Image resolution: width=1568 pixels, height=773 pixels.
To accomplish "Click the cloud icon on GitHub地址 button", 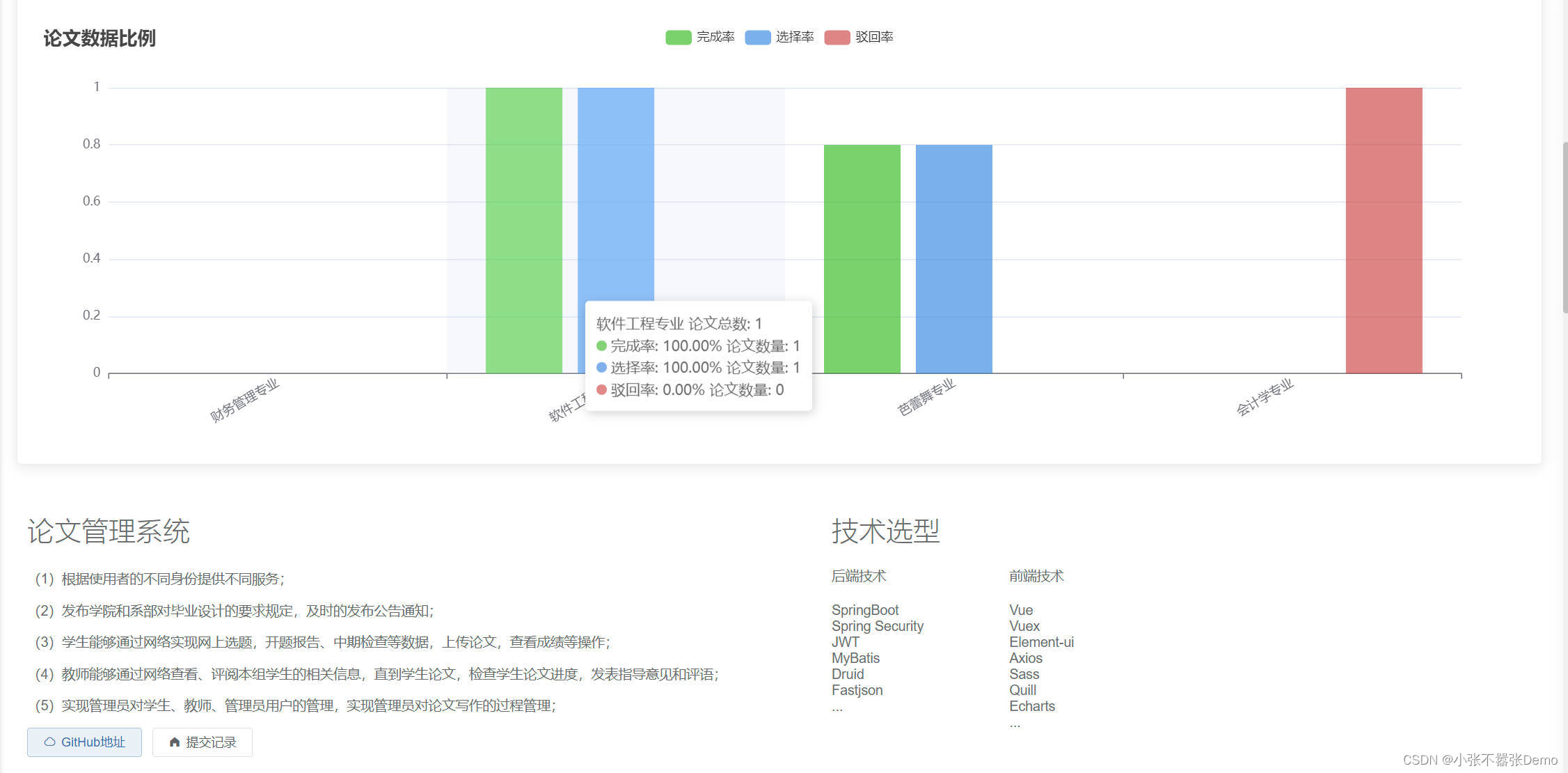I will [x=49, y=742].
